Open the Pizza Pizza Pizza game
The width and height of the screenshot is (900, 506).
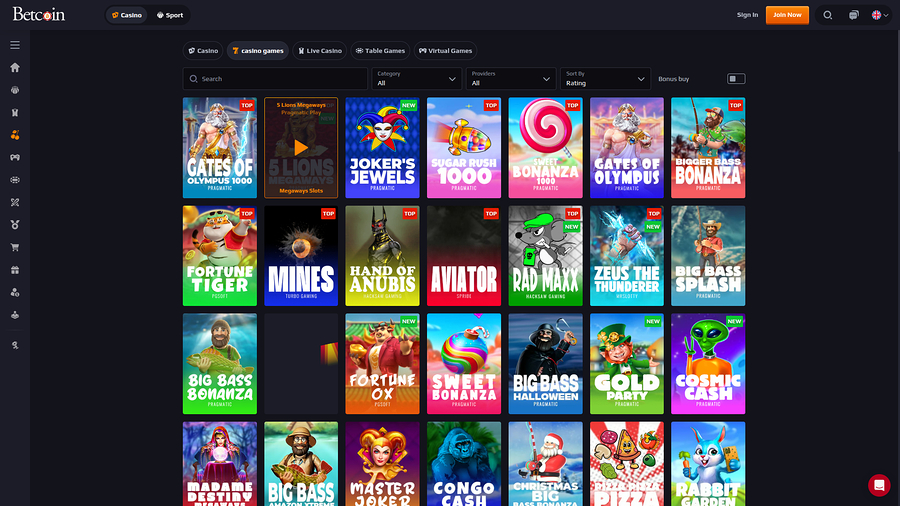627,464
